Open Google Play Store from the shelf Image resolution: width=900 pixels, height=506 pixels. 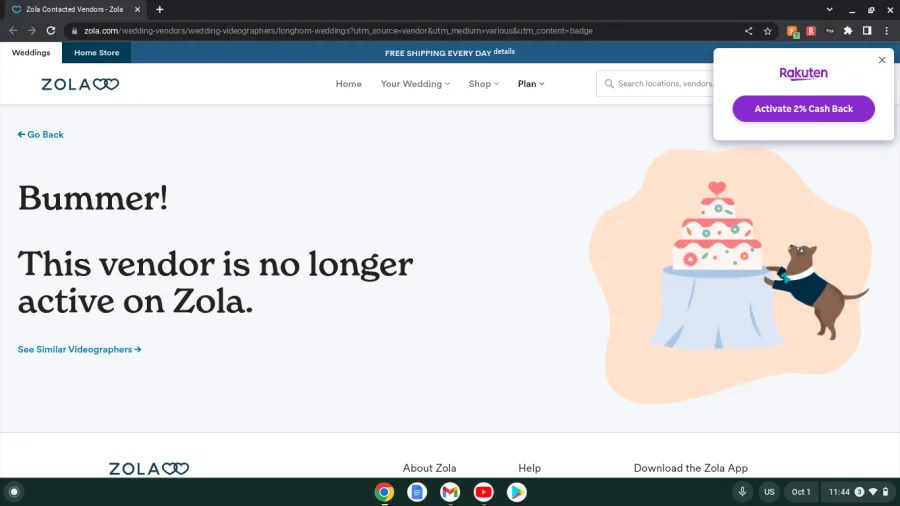(x=516, y=492)
